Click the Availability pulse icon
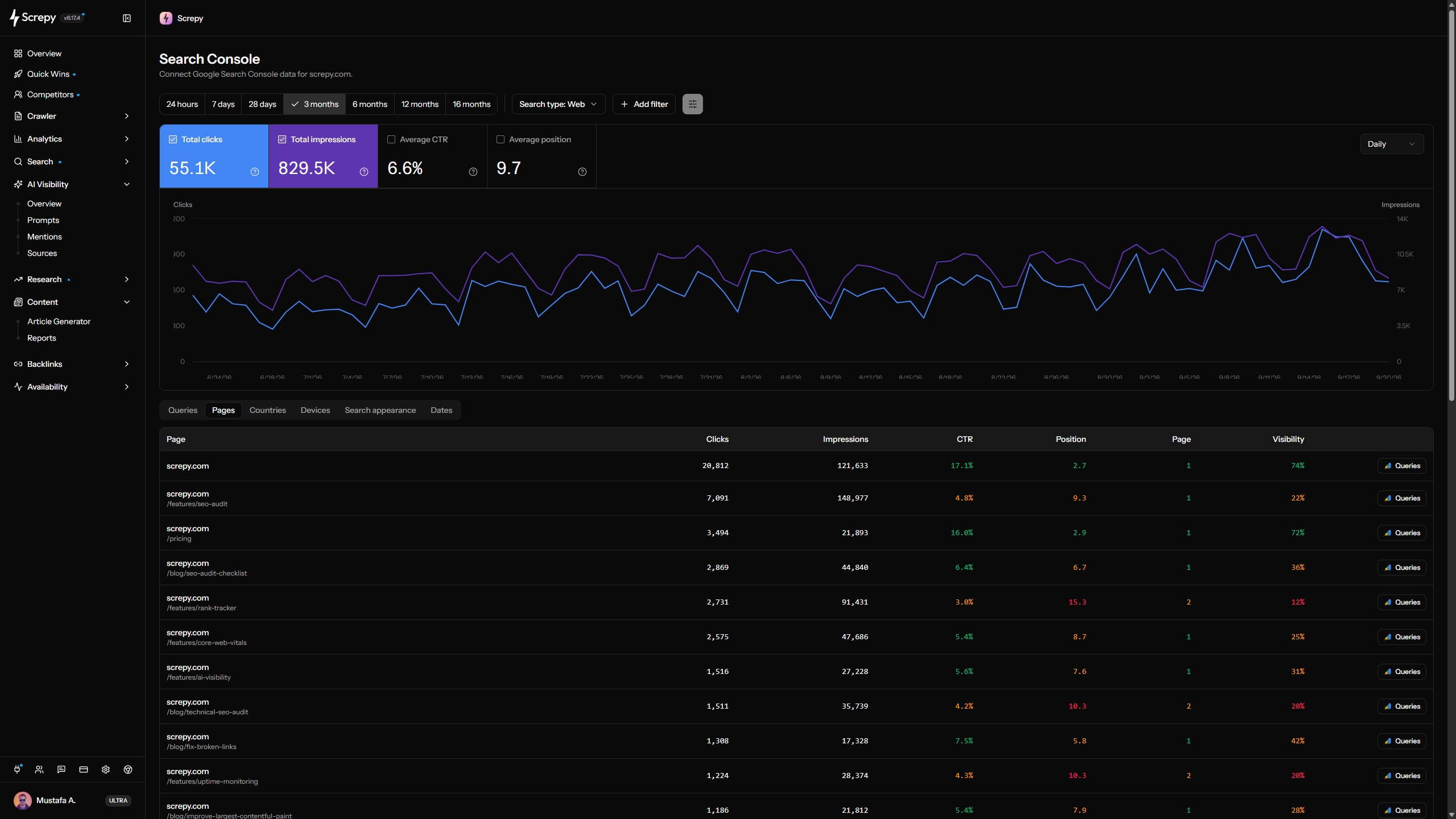The image size is (1456, 819). coord(18,387)
